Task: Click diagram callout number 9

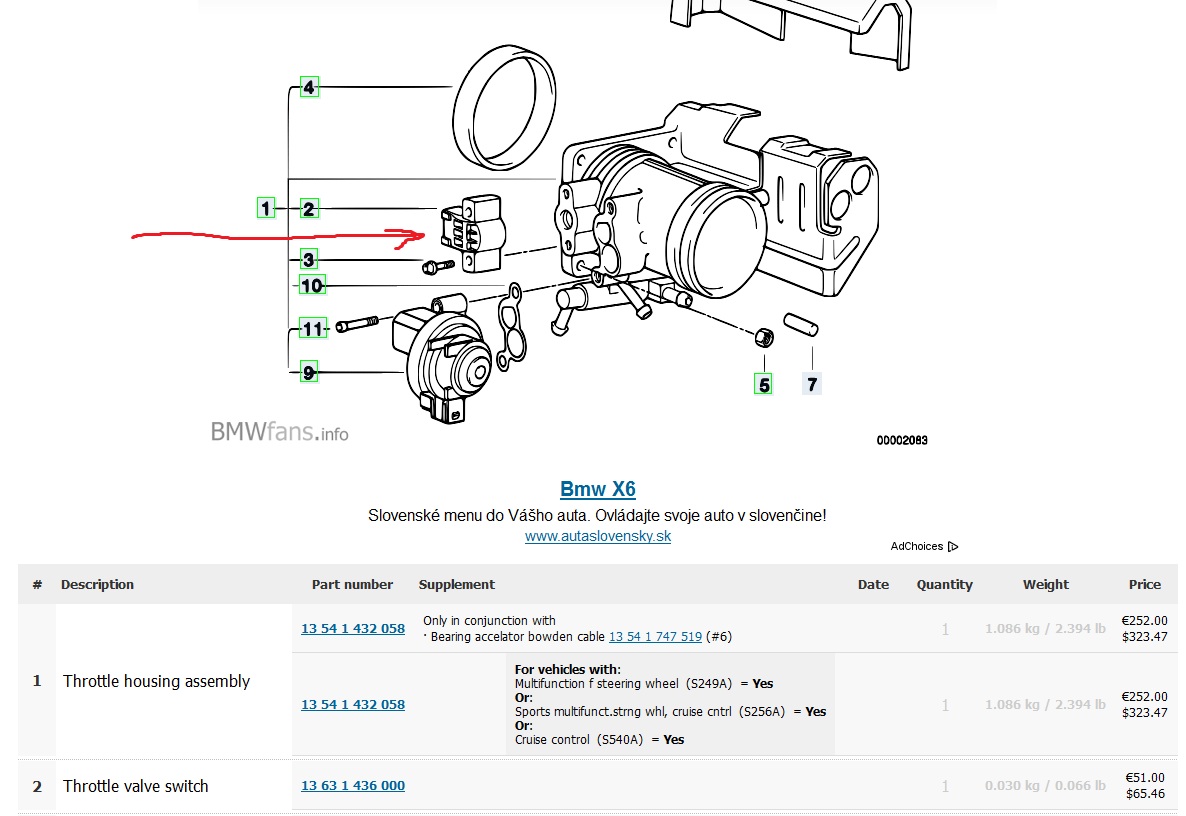Action: click(309, 373)
